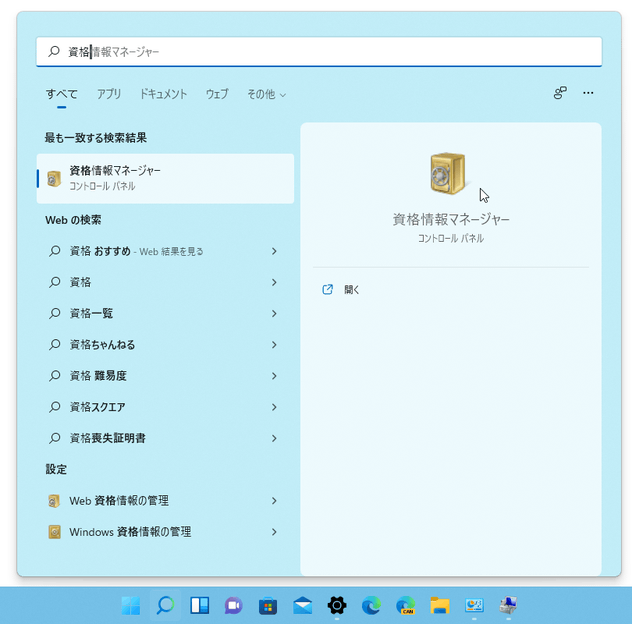Expand chevron for Windows 資格情報の管理
Viewport: 632px width, 624px height.
point(274,532)
